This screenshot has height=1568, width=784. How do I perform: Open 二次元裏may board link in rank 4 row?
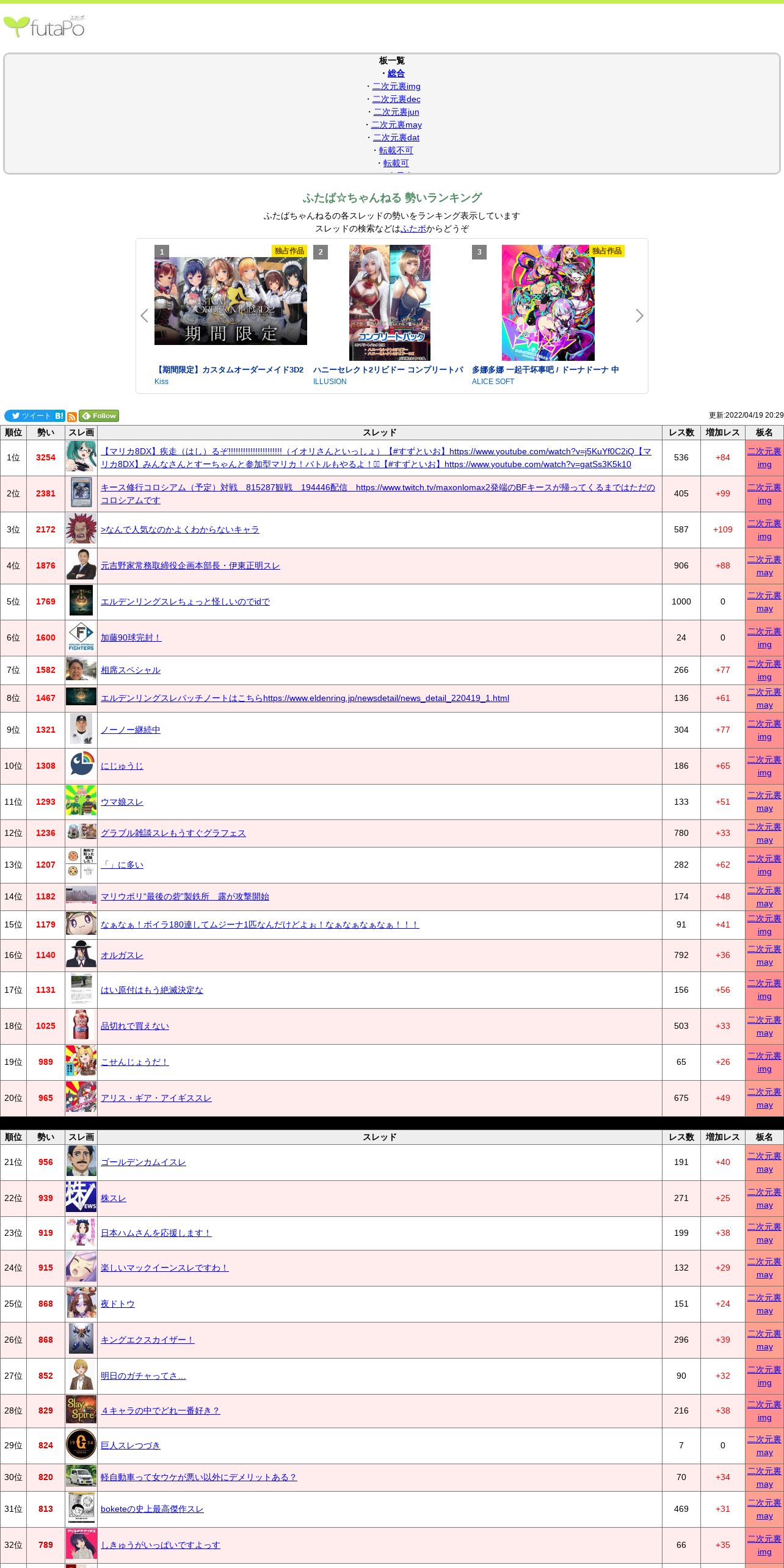coord(764,565)
